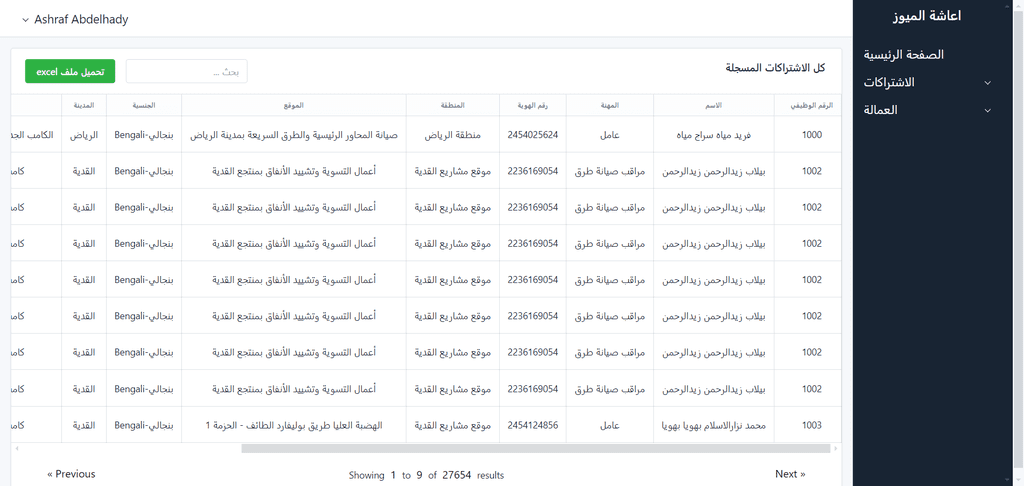Click the name فريد مياه سراج مياه
Screen dimensions: 1024x486
pyautogui.click(x=714, y=135)
